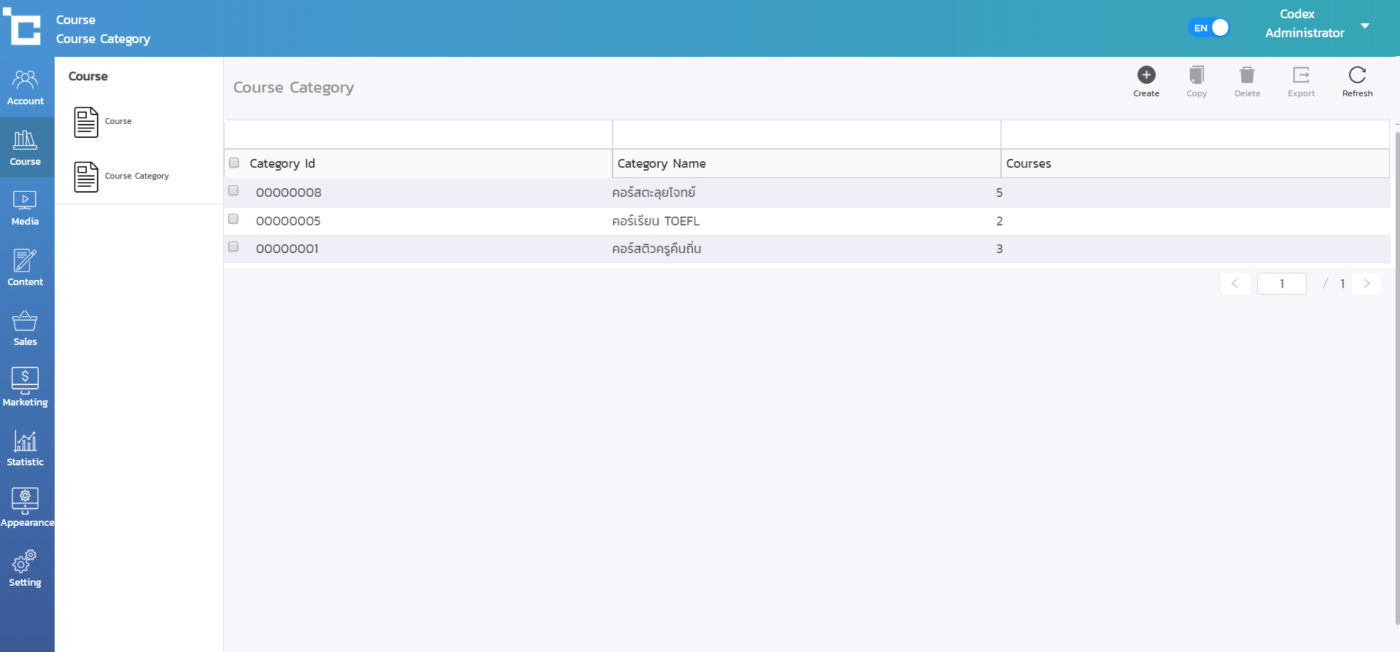This screenshot has height=652, width=1400.
Task: Open the Marketing section icon
Action: pyautogui.click(x=25, y=386)
